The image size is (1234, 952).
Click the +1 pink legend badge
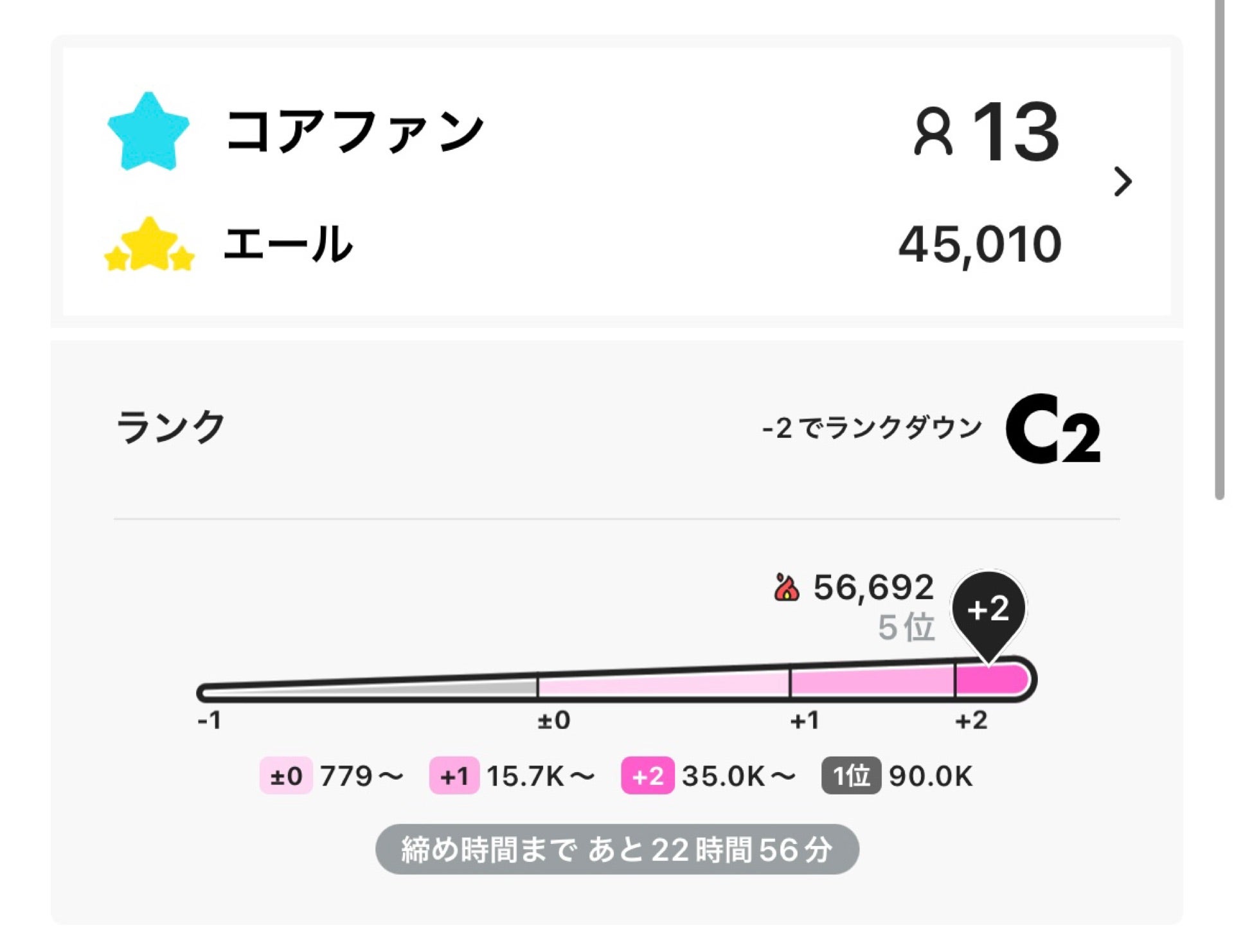tap(454, 776)
